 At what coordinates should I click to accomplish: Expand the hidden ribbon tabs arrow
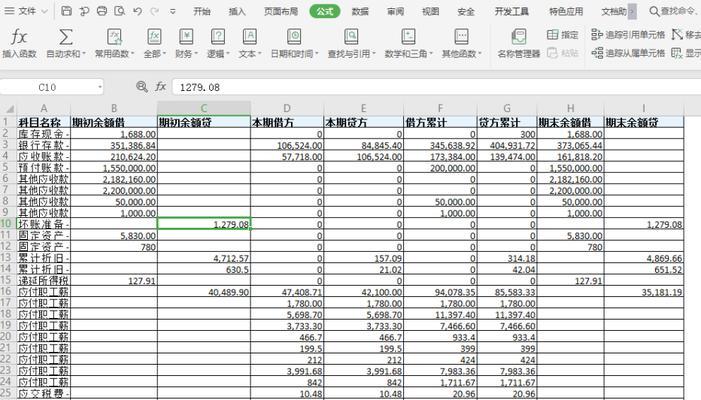[x=632, y=11]
